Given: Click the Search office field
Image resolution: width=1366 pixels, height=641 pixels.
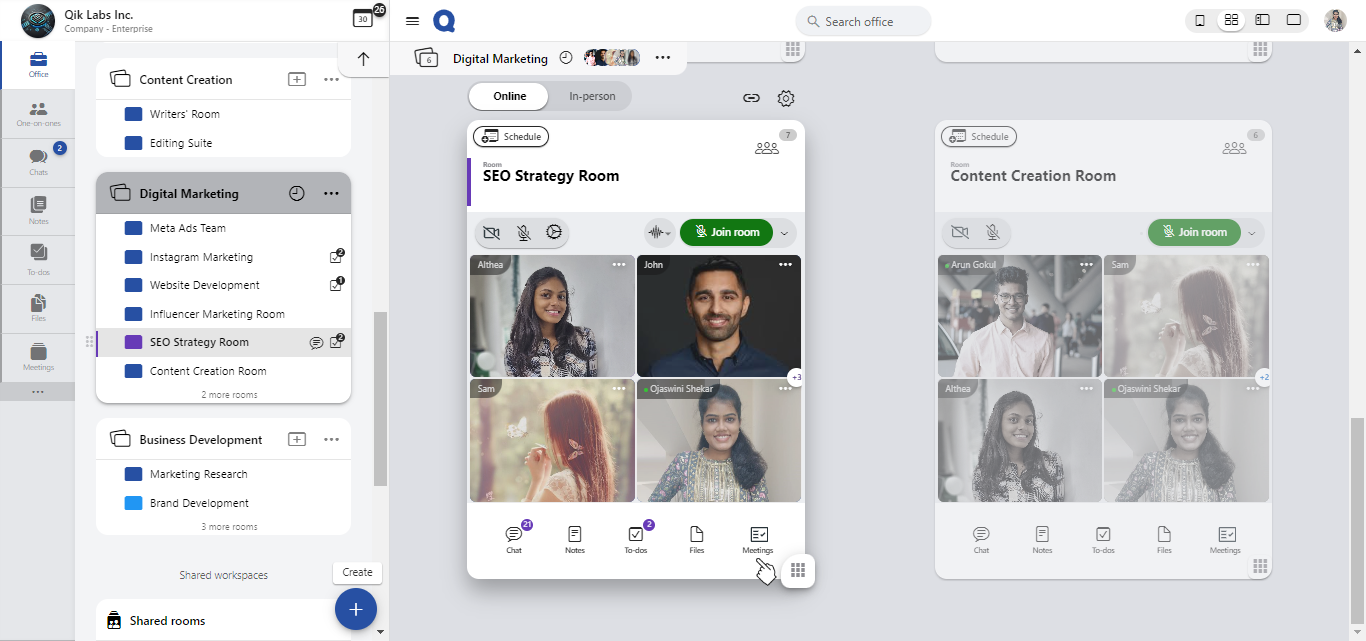Looking at the screenshot, I should click(863, 21).
